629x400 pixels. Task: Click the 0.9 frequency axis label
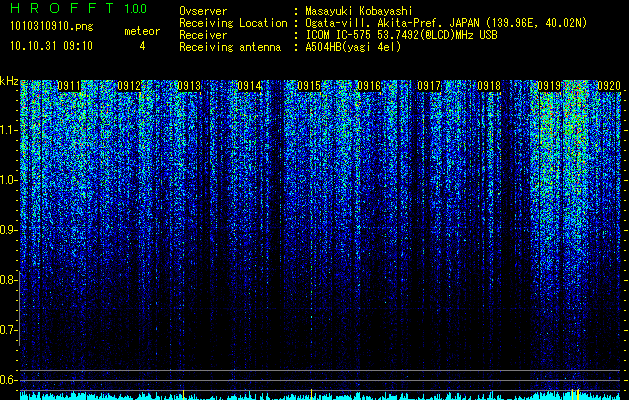8,230
